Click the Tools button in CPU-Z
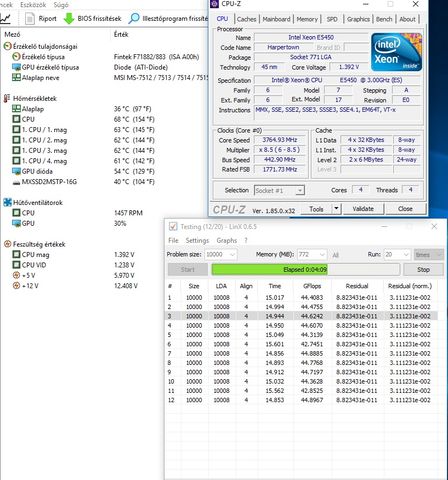Viewport: 448px width, 480px height. (x=316, y=209)
